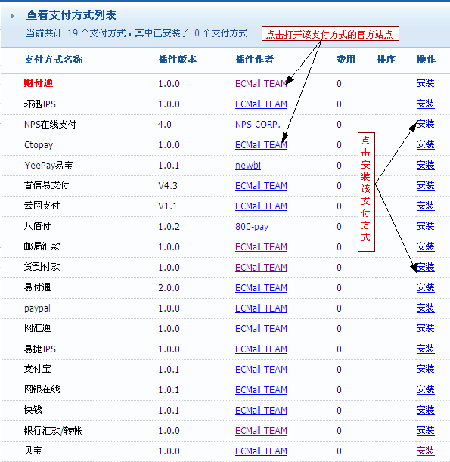Install the 邮局汇款 payment method
Image resolution: width=450 pixels, height=462 pixels.
[425, 247]
